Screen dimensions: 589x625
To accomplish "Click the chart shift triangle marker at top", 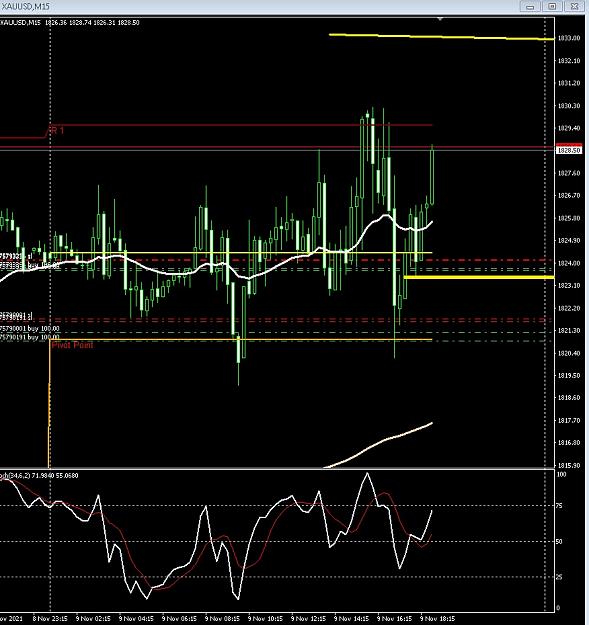I will click(x=440, y=19).
